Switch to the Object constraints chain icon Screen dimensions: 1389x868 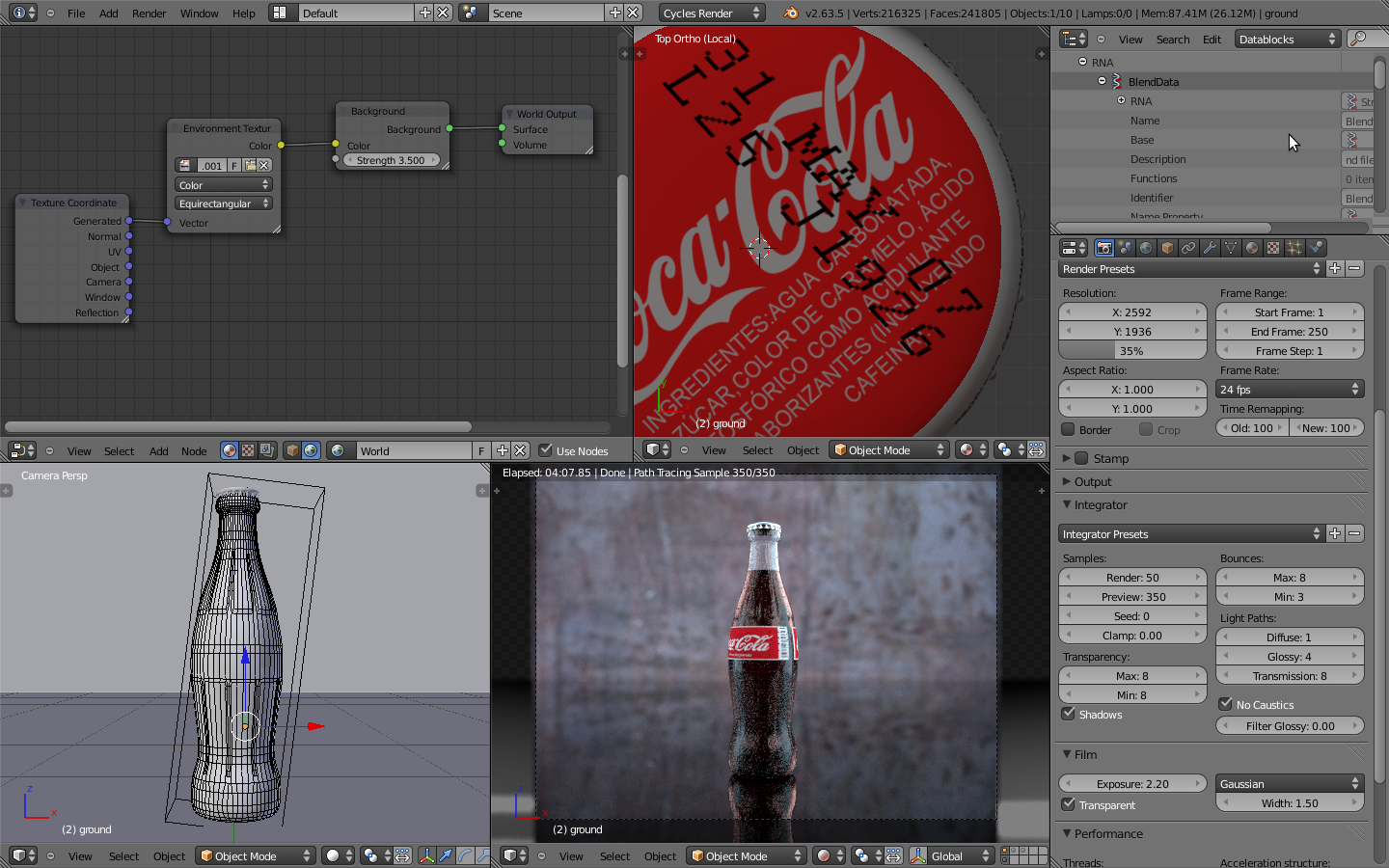(1188, 248)
